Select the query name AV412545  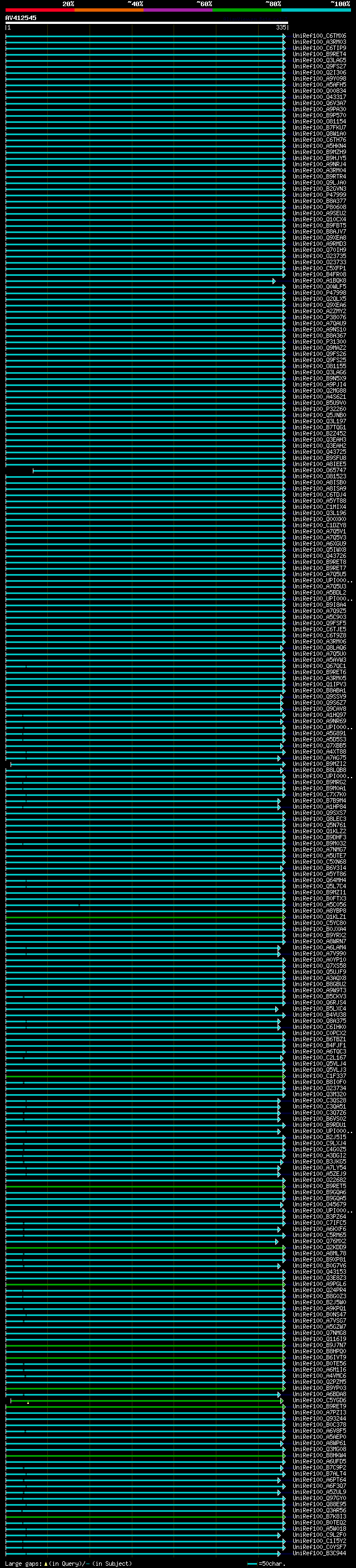[x=21, y=18]
